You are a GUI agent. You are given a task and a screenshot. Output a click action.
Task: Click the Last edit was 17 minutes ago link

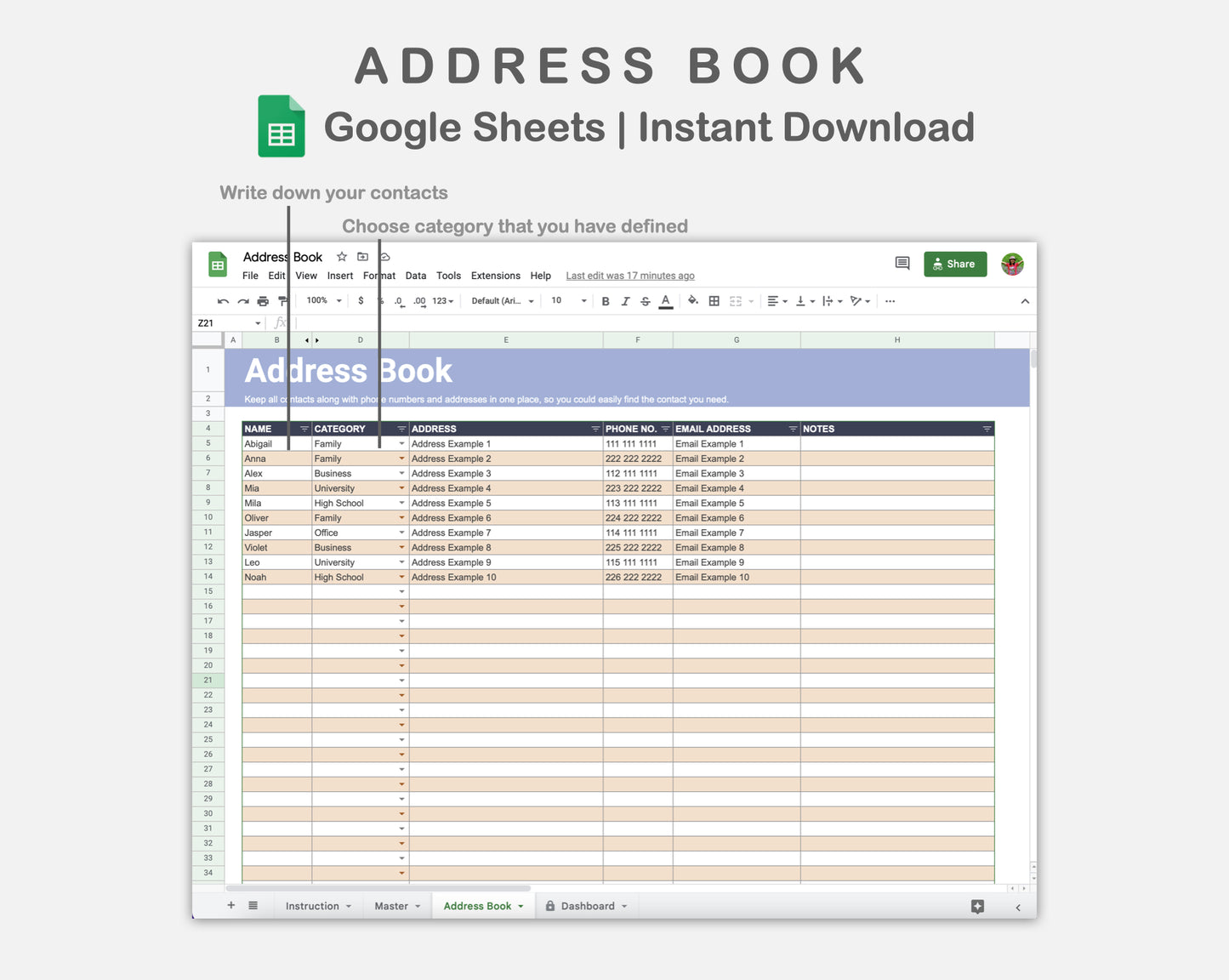point(629,276)
